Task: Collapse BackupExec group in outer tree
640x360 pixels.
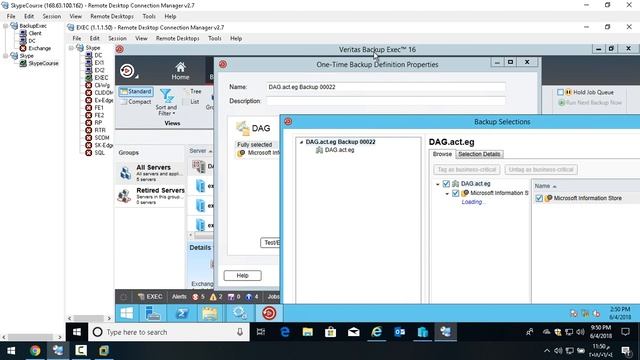Action: 5,26
